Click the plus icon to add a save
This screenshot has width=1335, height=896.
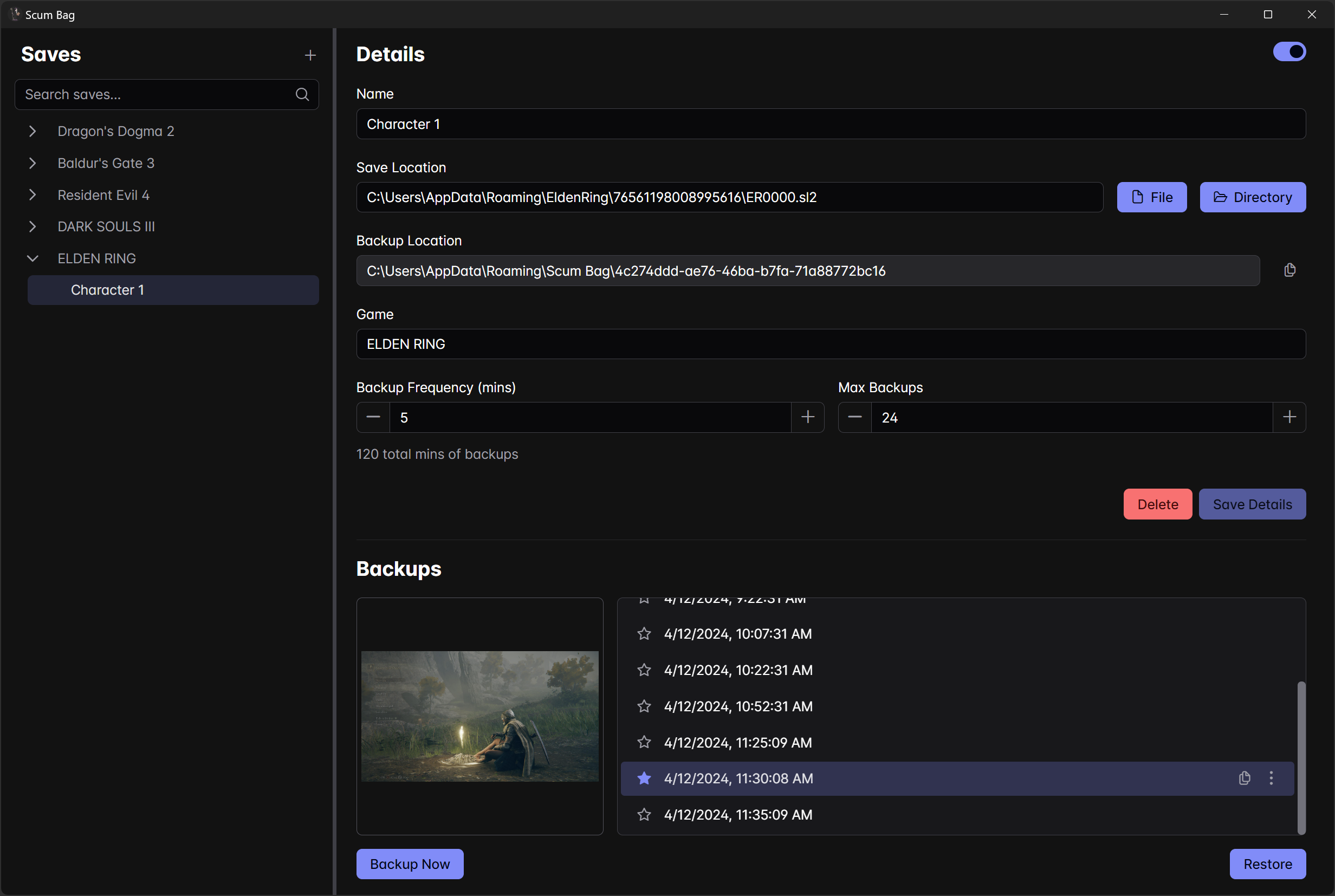[x=310, y=55]
